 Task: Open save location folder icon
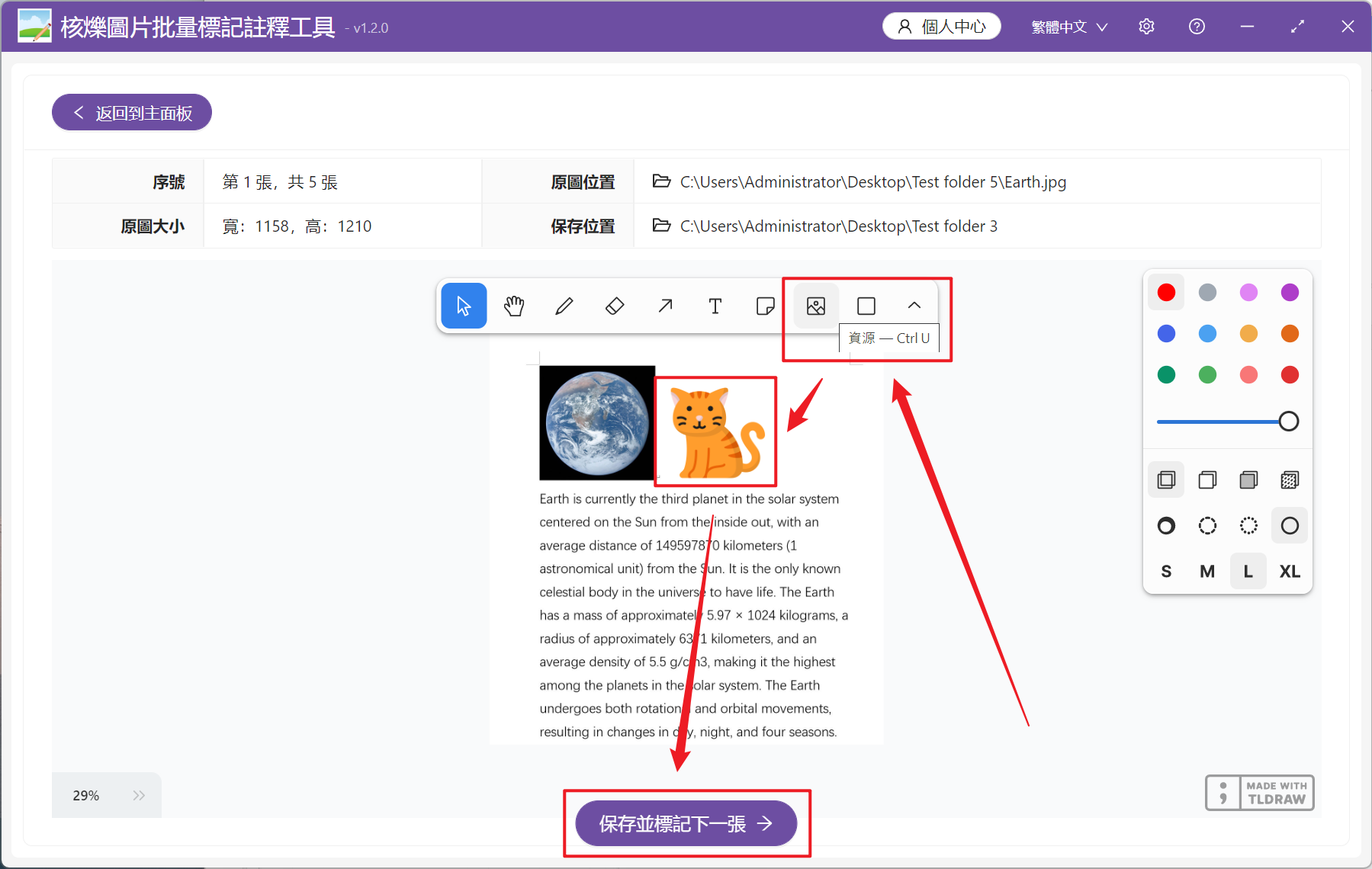[x=661, y=226]
